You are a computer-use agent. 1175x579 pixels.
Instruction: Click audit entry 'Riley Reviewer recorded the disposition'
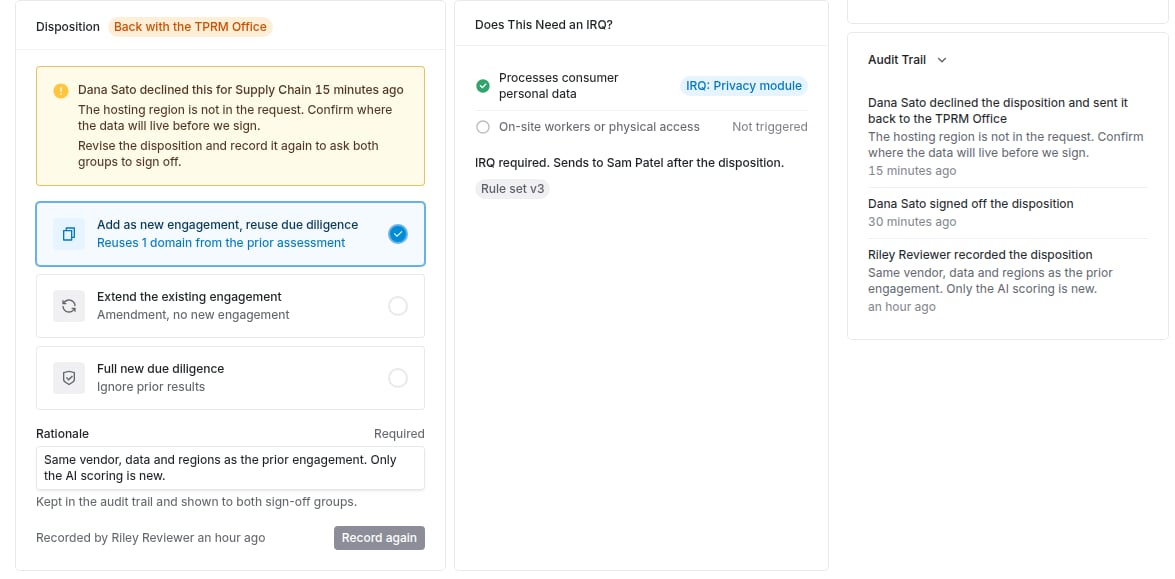[x=980, y=255]
